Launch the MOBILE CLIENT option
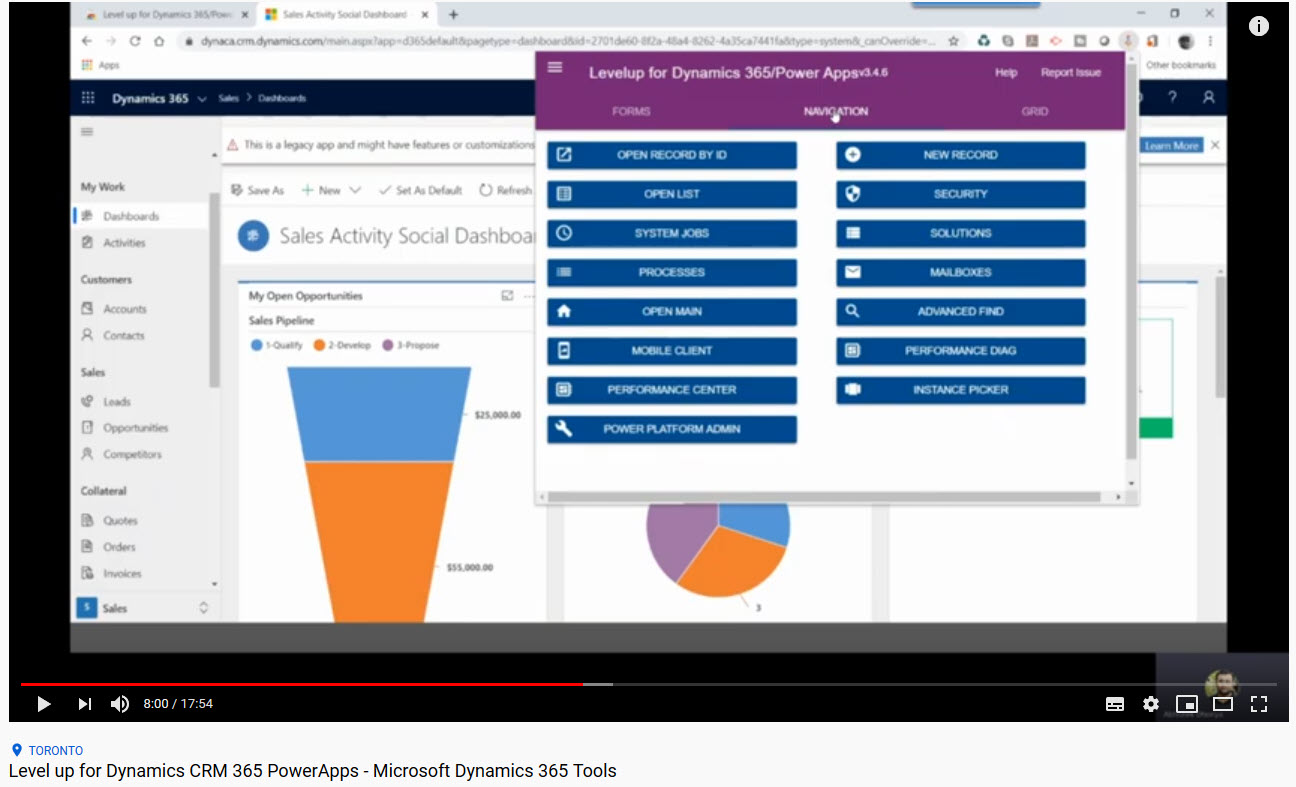 672,351
